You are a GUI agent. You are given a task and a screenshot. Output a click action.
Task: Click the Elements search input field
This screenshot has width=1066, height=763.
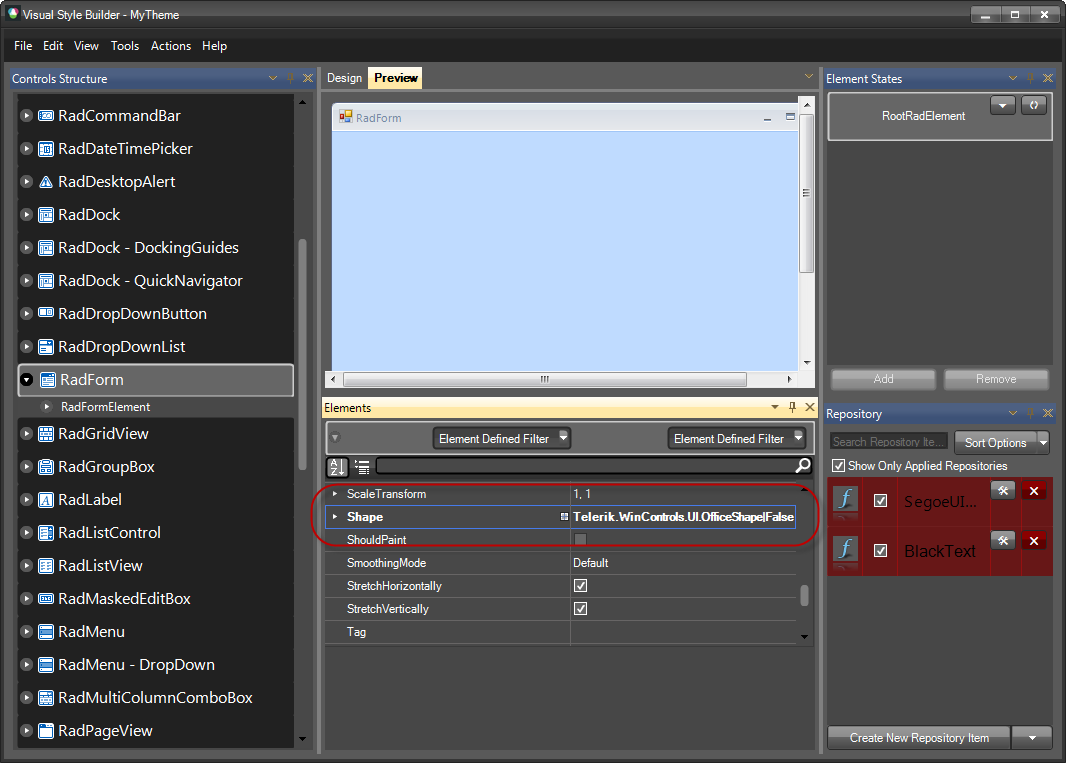585,466
